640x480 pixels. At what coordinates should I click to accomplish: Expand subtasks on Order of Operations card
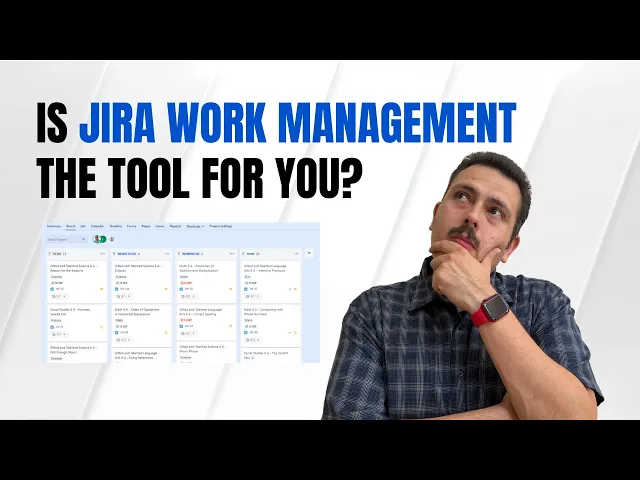124,340
